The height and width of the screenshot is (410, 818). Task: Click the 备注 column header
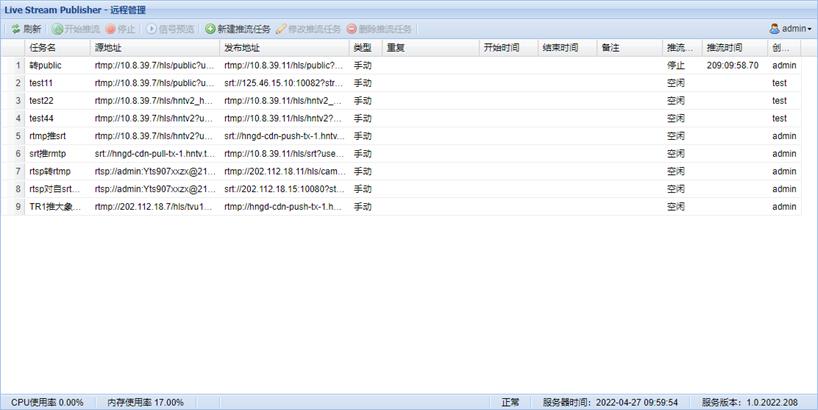click(630, 47)
